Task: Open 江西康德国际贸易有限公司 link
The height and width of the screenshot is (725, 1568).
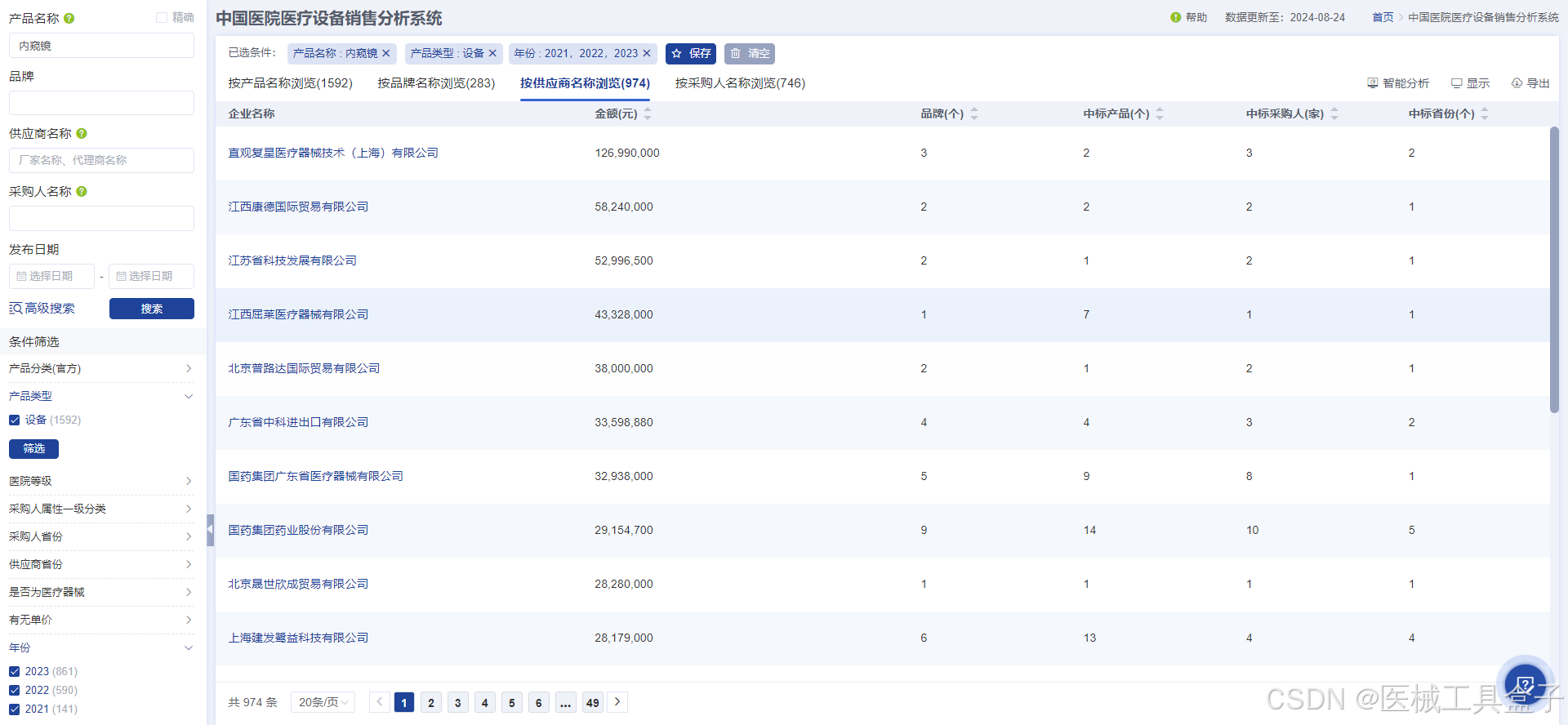Action: point(298,207)
